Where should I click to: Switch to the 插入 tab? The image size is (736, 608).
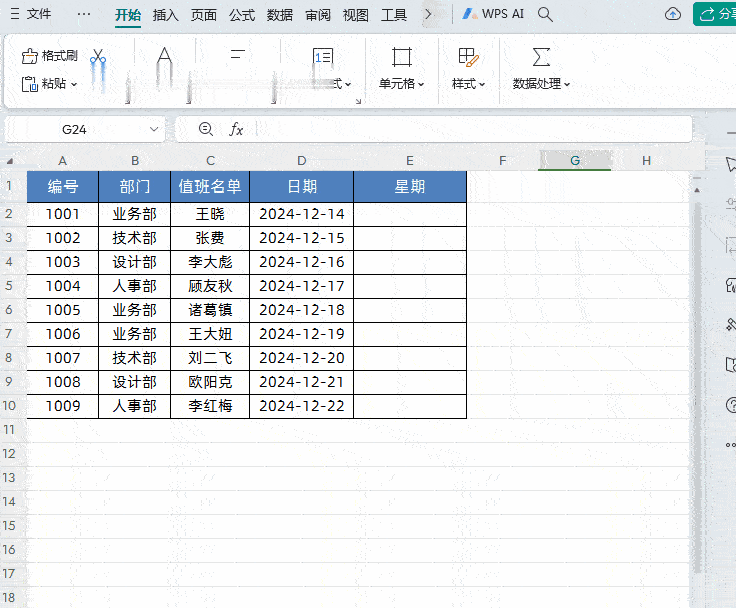click(165, 15)
